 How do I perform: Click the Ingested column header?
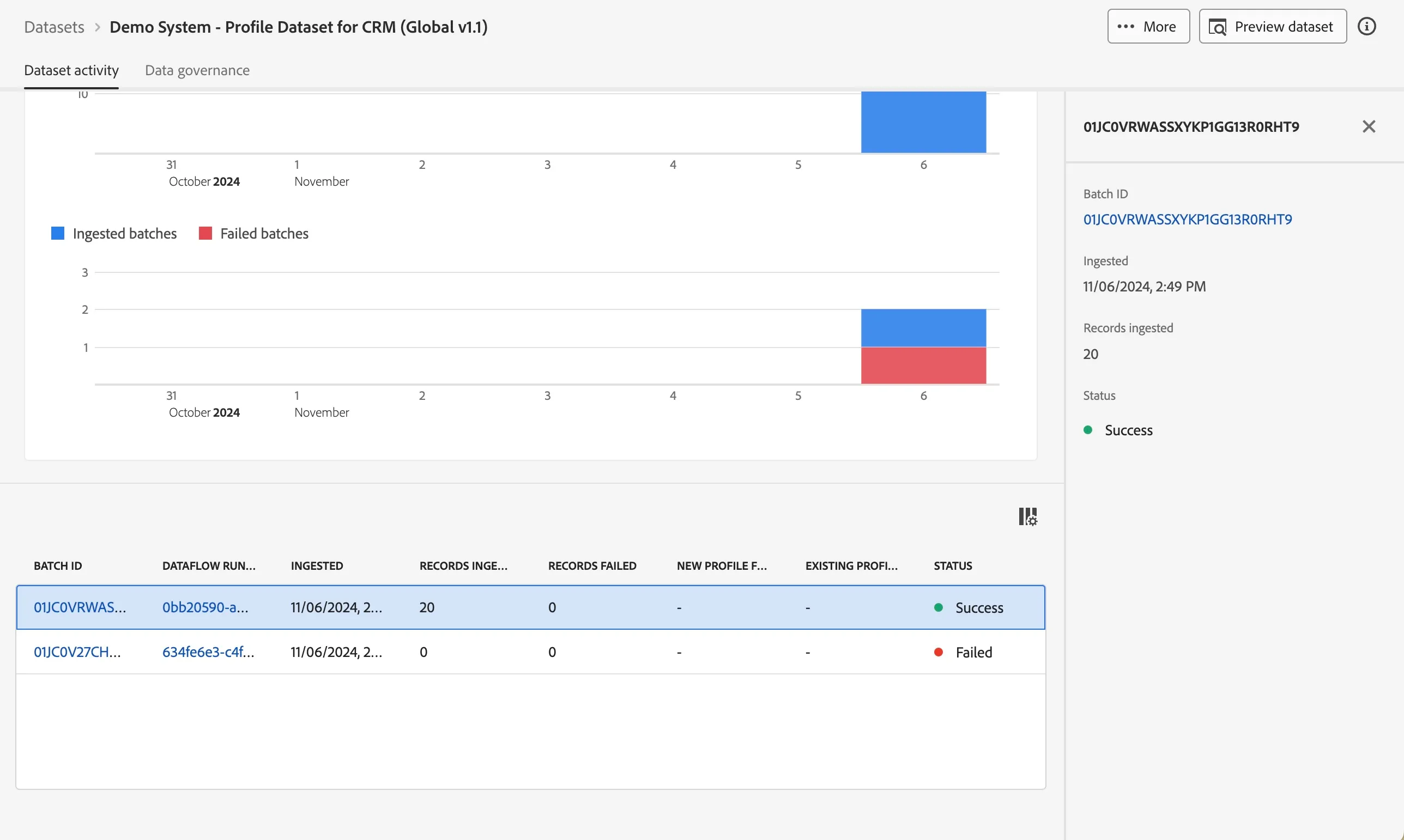pyautogui.click(x=317, y=566)
